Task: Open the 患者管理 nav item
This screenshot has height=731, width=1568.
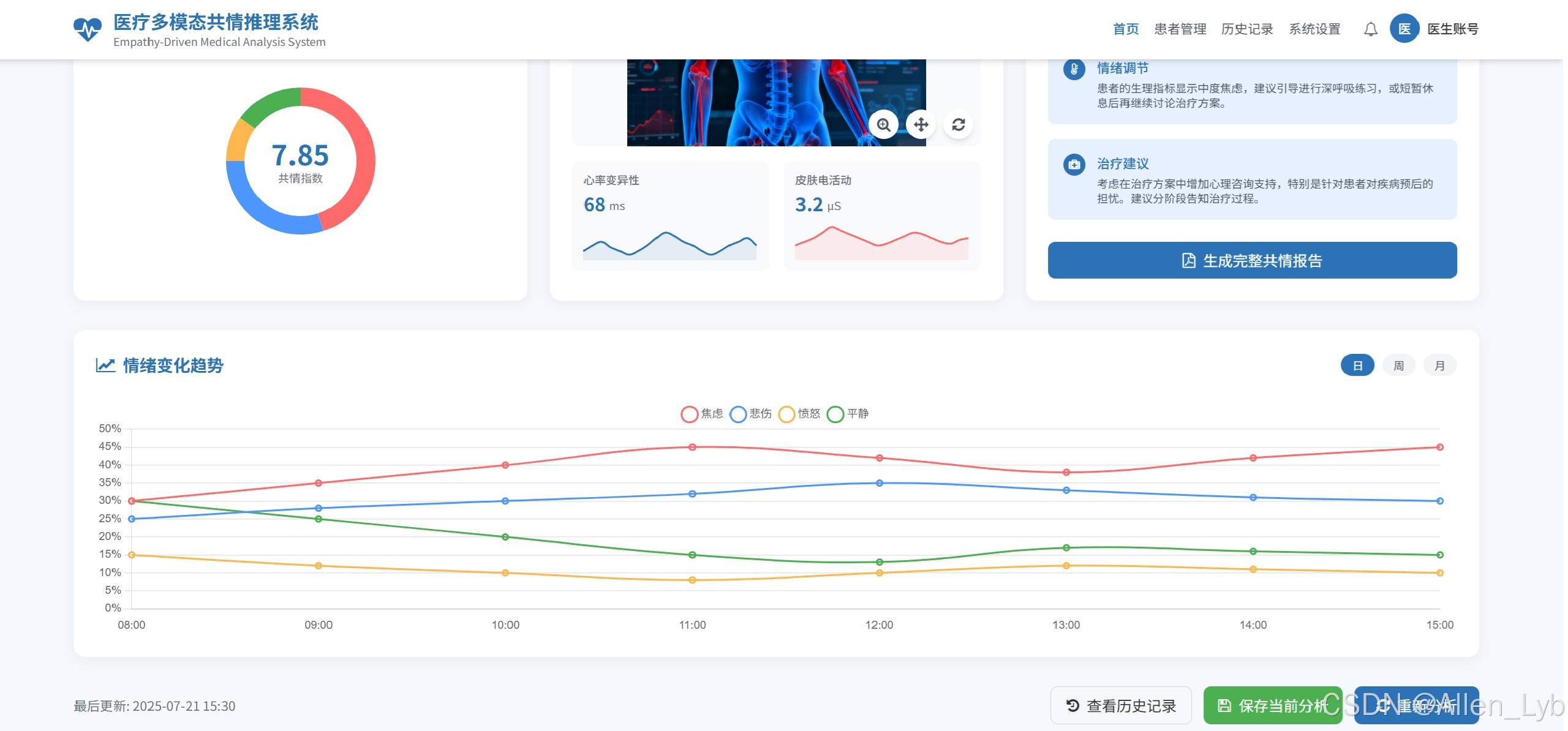Action: tap(1180, 29)
